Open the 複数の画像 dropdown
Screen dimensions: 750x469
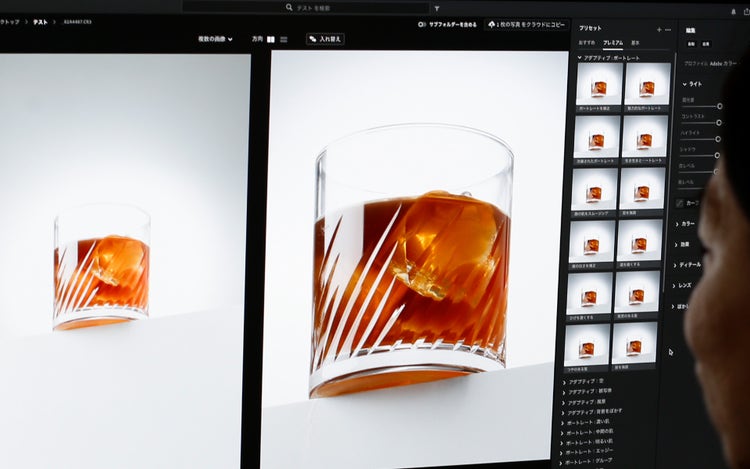point(215,39)
